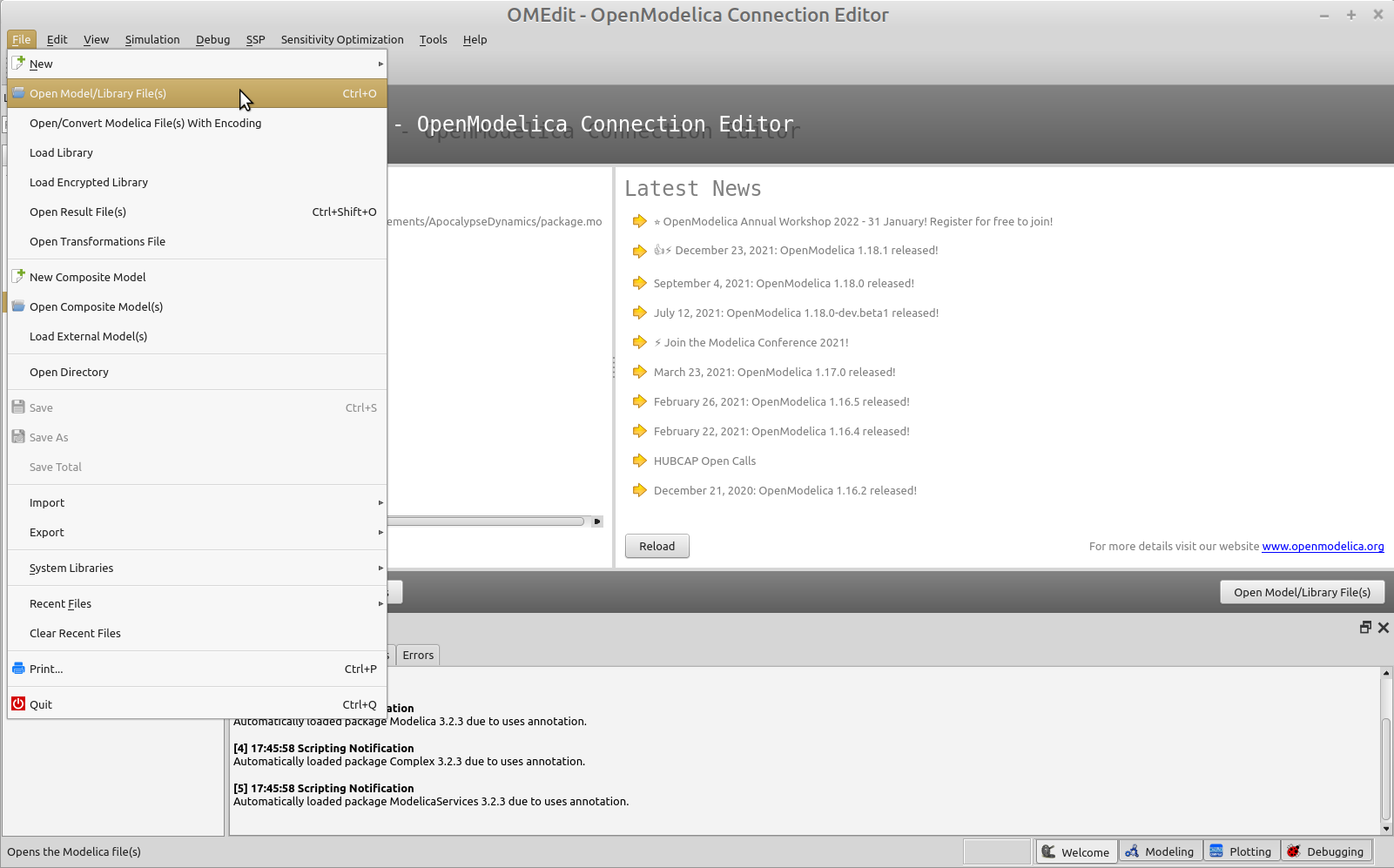
Task: Click the messages scrollbar up arrow
Action: (x=1386, y=673)
